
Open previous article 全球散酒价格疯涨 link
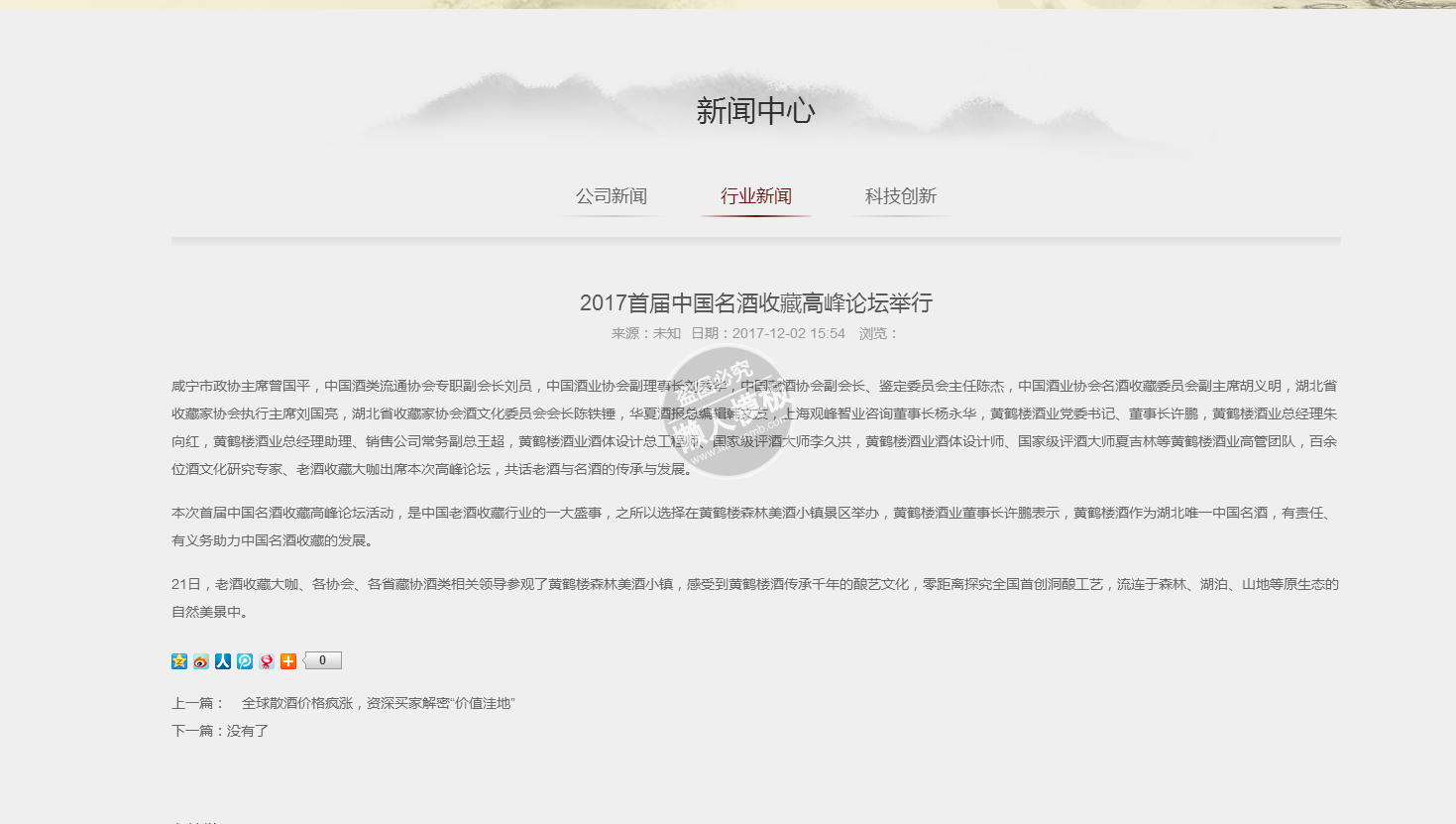(x=379, y=703)
